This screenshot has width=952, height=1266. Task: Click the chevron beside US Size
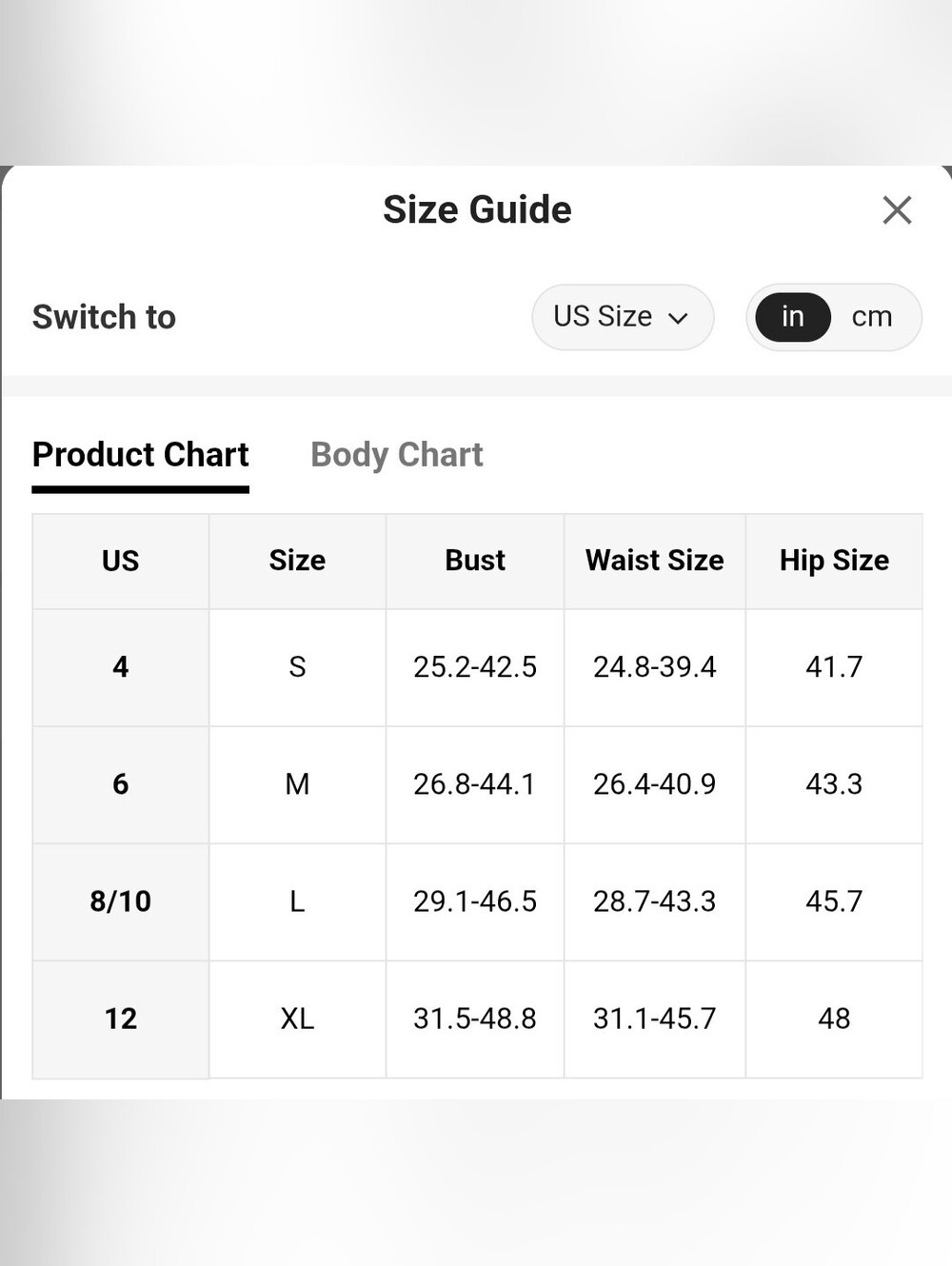point(678,319)
